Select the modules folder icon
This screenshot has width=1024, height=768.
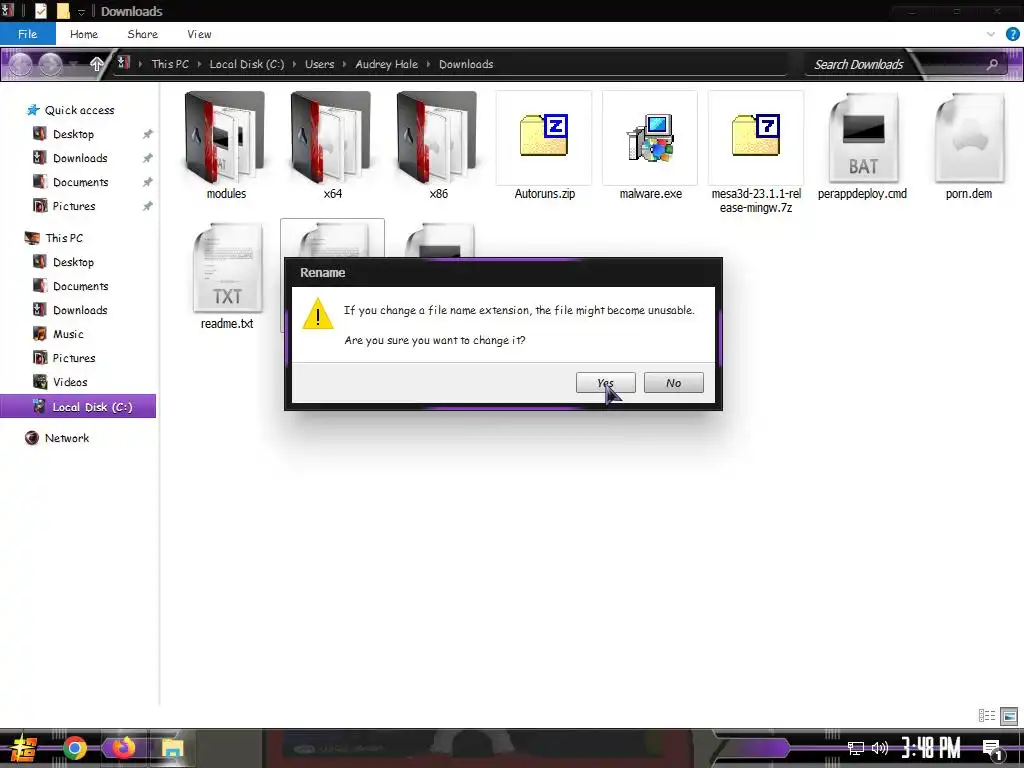point(225,137)
